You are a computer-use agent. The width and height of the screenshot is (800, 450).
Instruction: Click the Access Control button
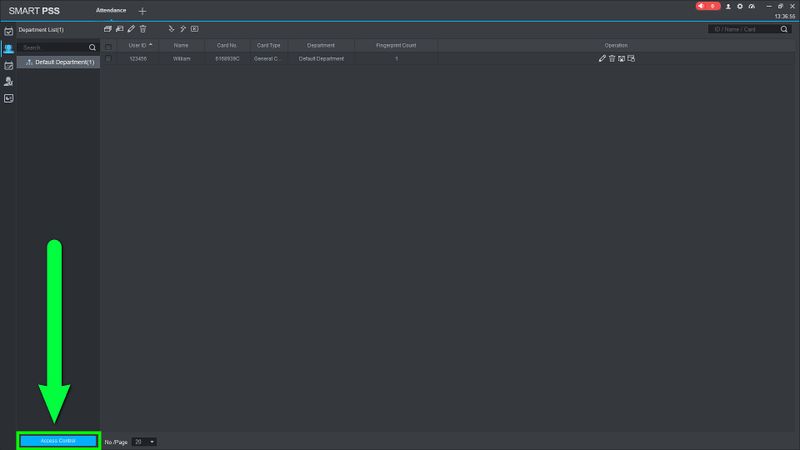(x=58, y=441)
